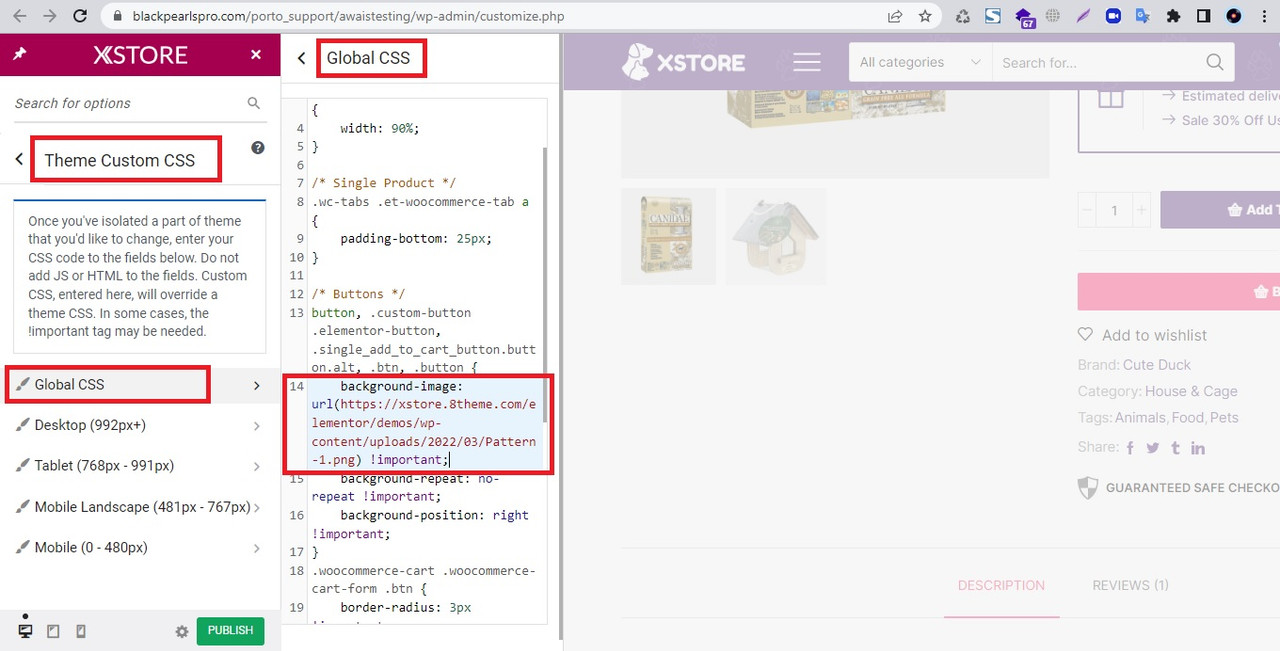Select the birdhouse product thumbnail
This screenshot has width=1280, height=651.
click(x=776, y=236)
